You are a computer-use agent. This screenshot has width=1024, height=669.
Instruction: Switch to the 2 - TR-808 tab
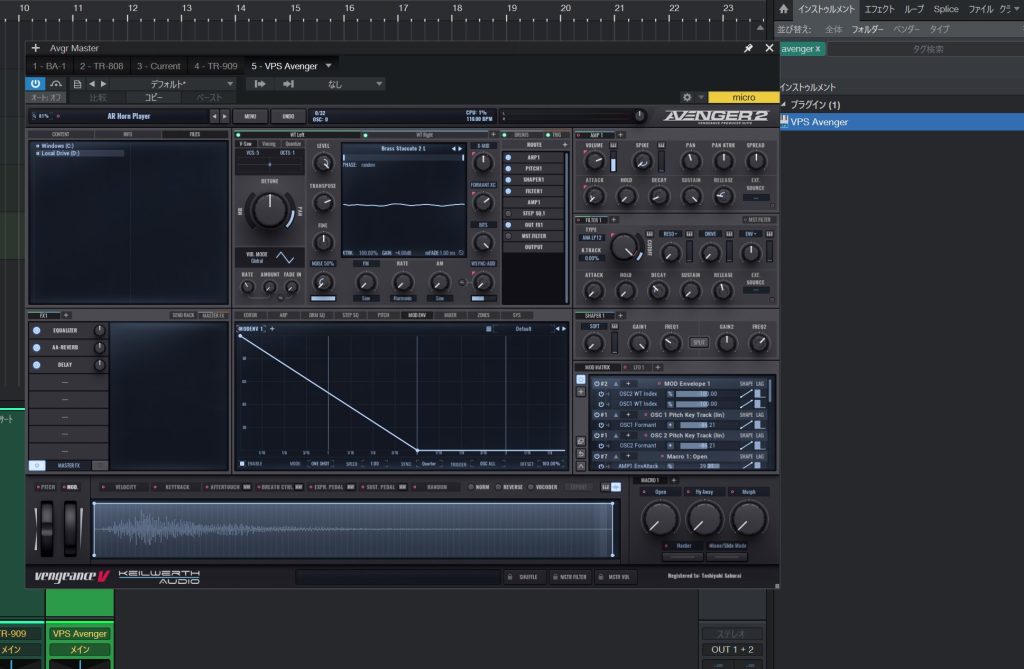102,66
